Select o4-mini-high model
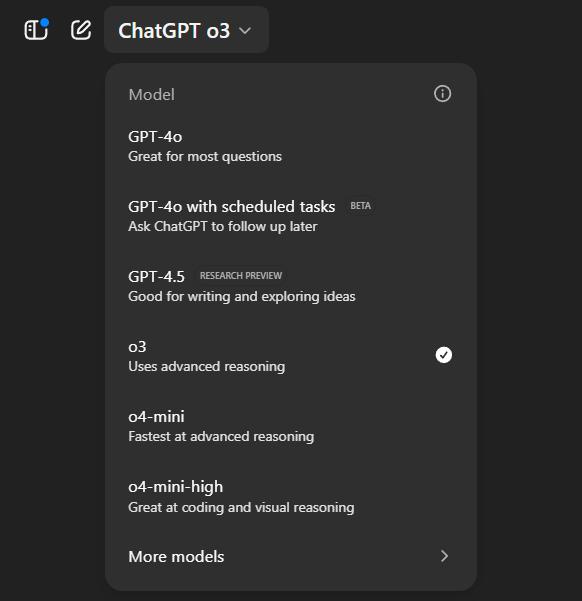This screenshot has width=582, height=601. 290,497
